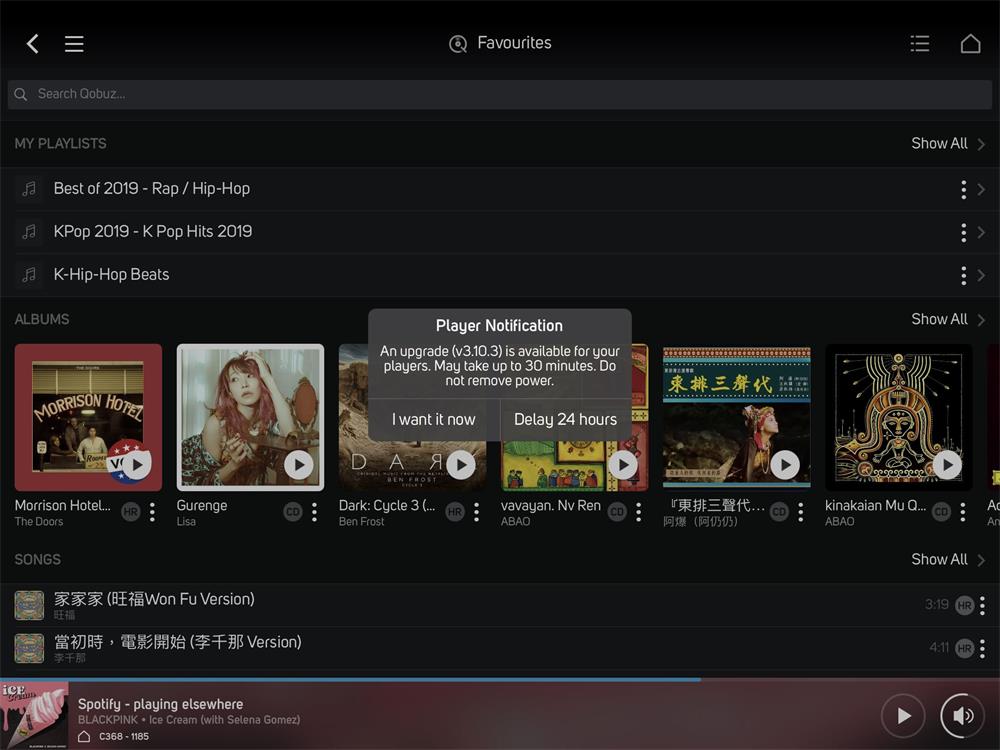
Task: Open the play queue list icon
Action: 920,43
